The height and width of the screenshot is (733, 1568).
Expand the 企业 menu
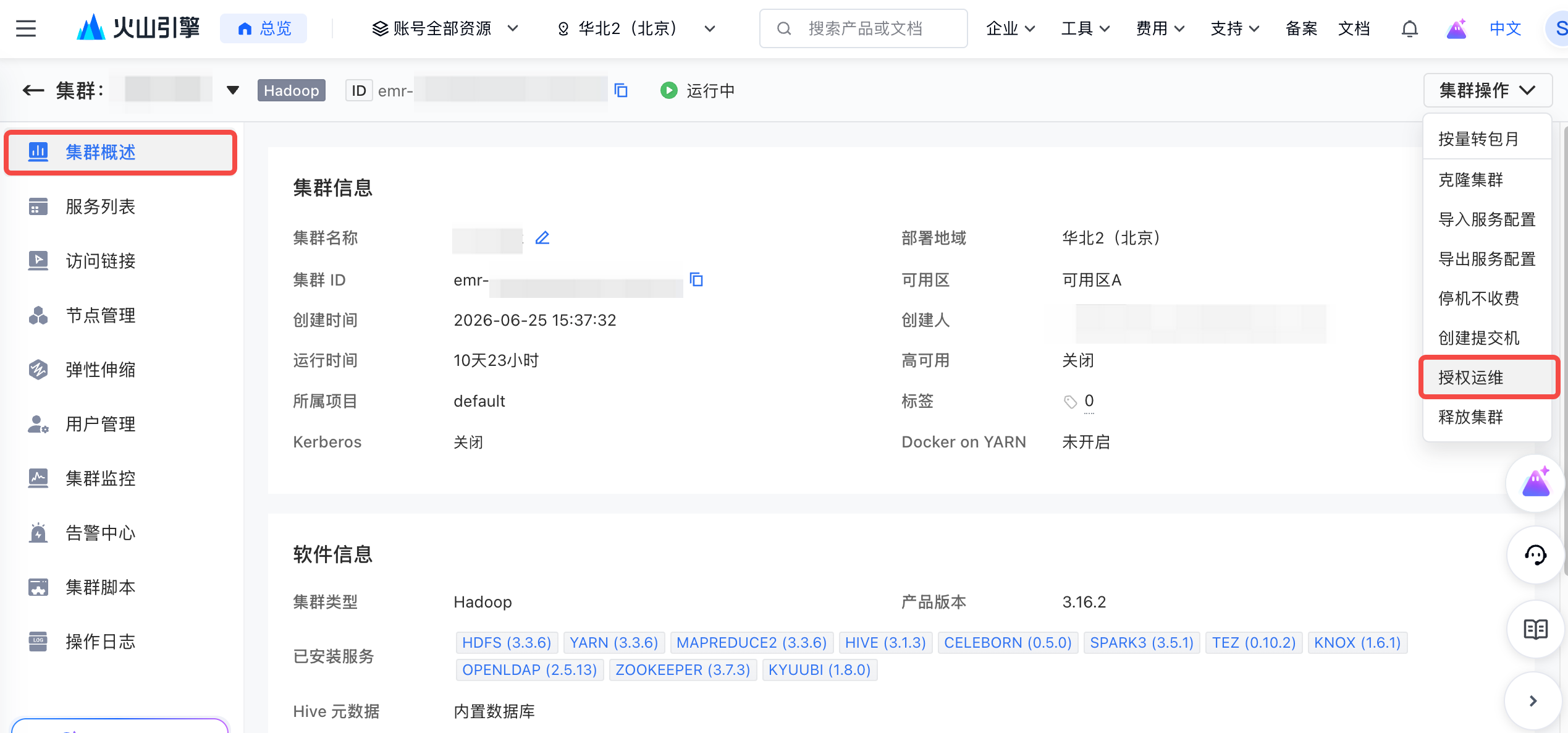pos(1010,28)
